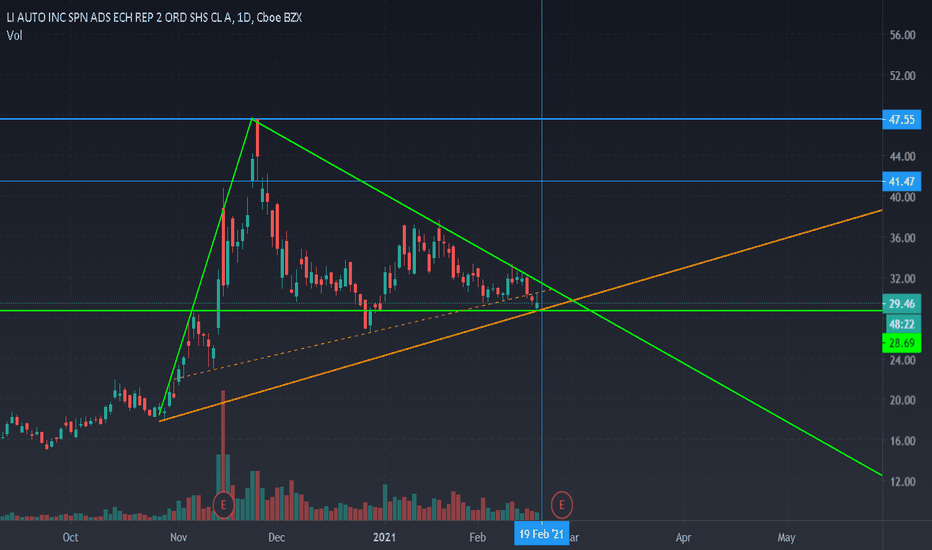Viewport: 932px width, 550px height.
Task: Click the 'Dec' time axis label
Action: 276,538
